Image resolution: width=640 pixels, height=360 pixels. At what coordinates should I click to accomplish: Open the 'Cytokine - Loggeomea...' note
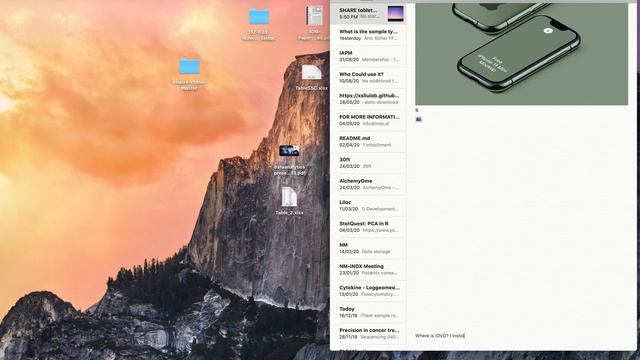pos(368,291)
